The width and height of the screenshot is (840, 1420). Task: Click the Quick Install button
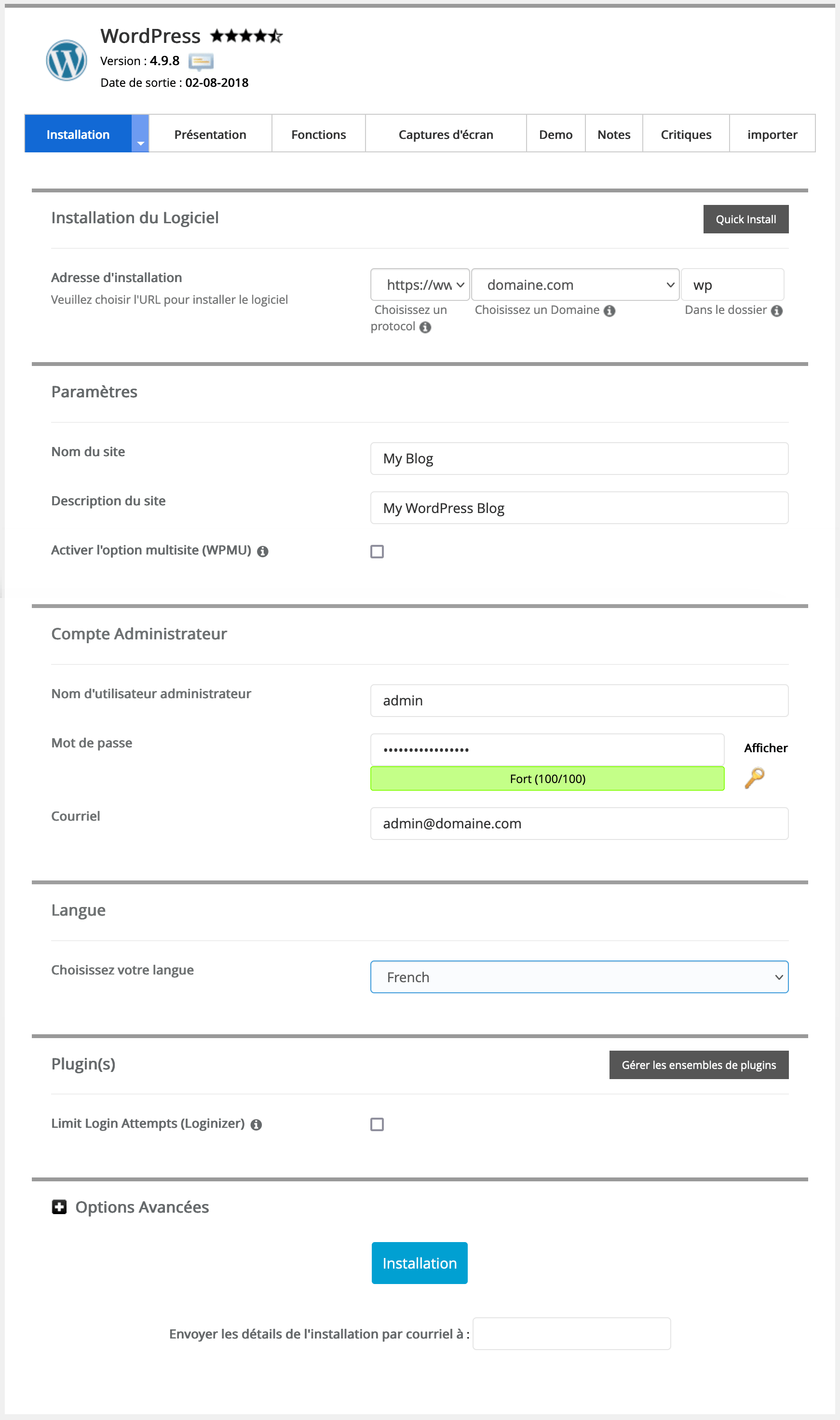[745, 219]
